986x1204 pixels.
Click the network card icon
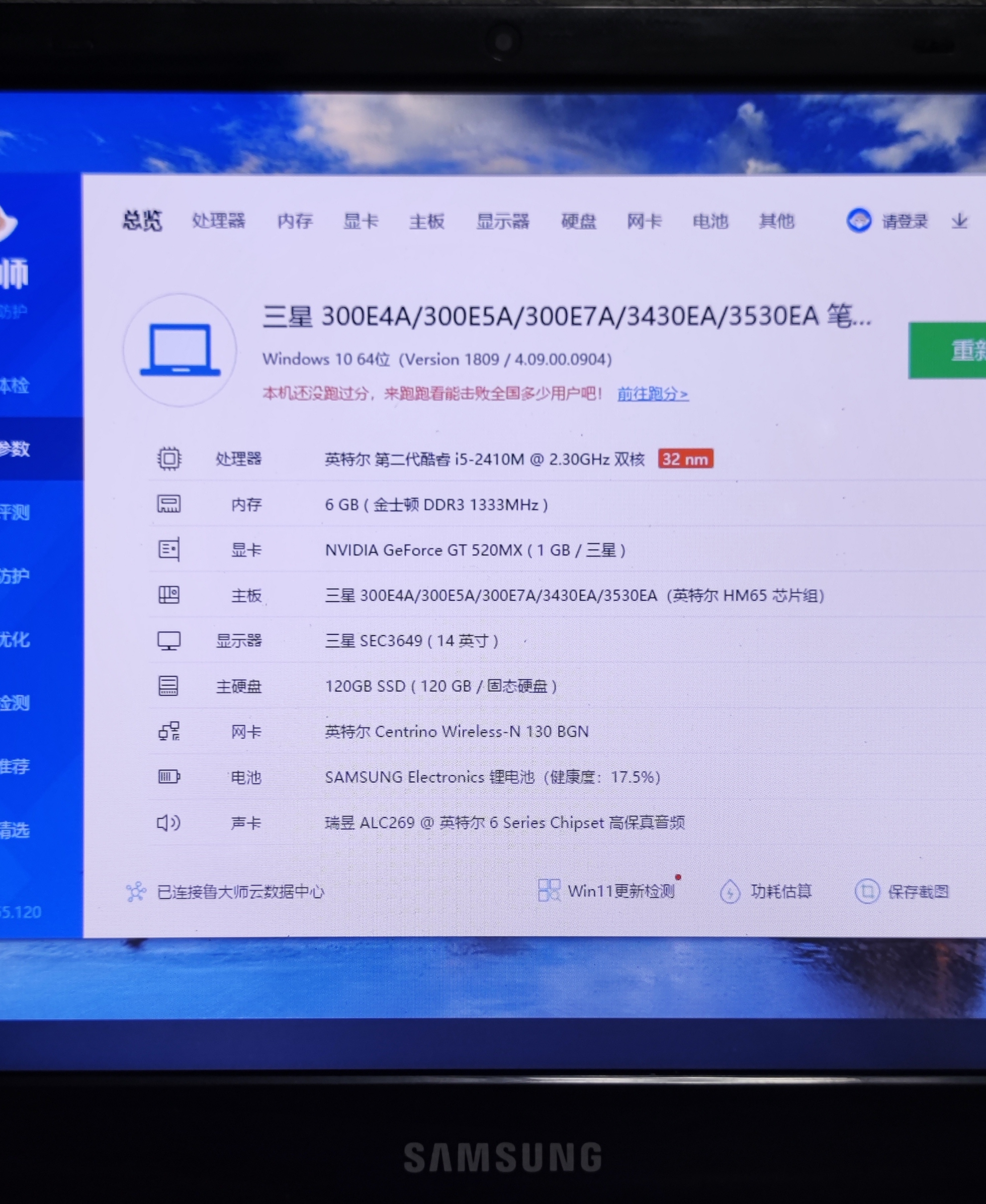click(x=169, y=731)
